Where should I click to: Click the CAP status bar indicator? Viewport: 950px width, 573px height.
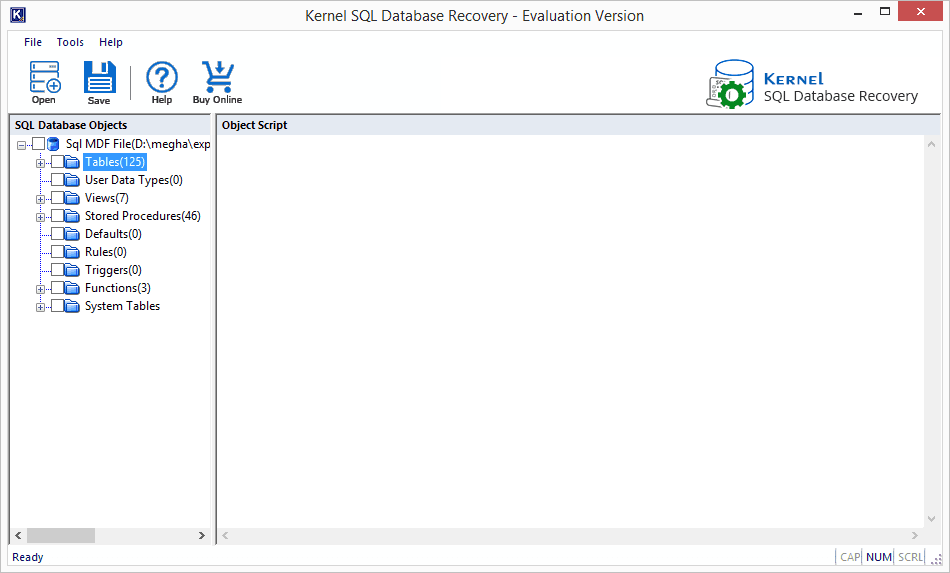point(850,557)
